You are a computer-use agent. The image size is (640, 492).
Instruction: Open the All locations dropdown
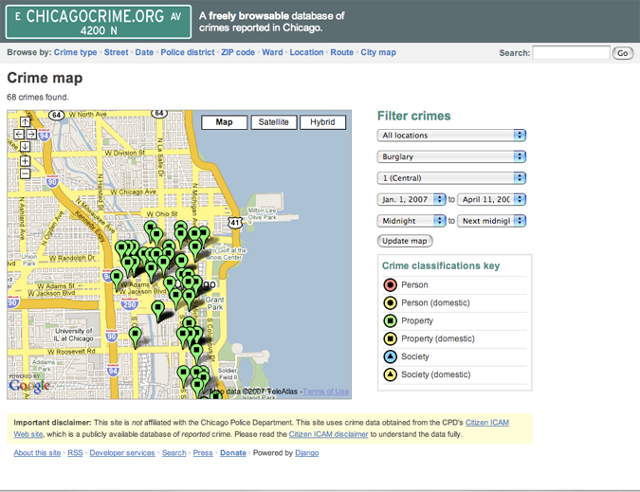point(452,135)
